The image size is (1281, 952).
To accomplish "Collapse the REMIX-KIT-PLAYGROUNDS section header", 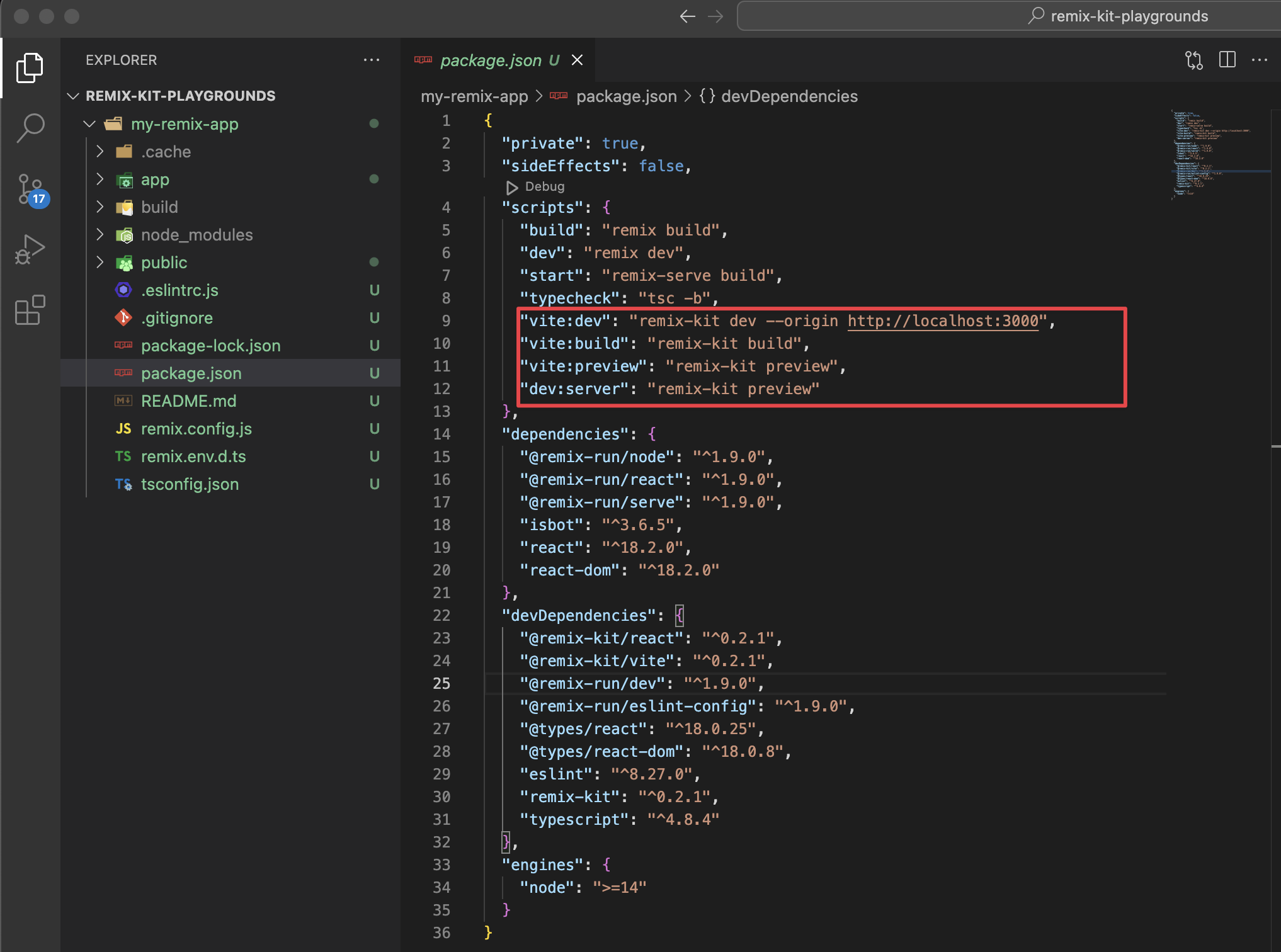I will [180, 96].
